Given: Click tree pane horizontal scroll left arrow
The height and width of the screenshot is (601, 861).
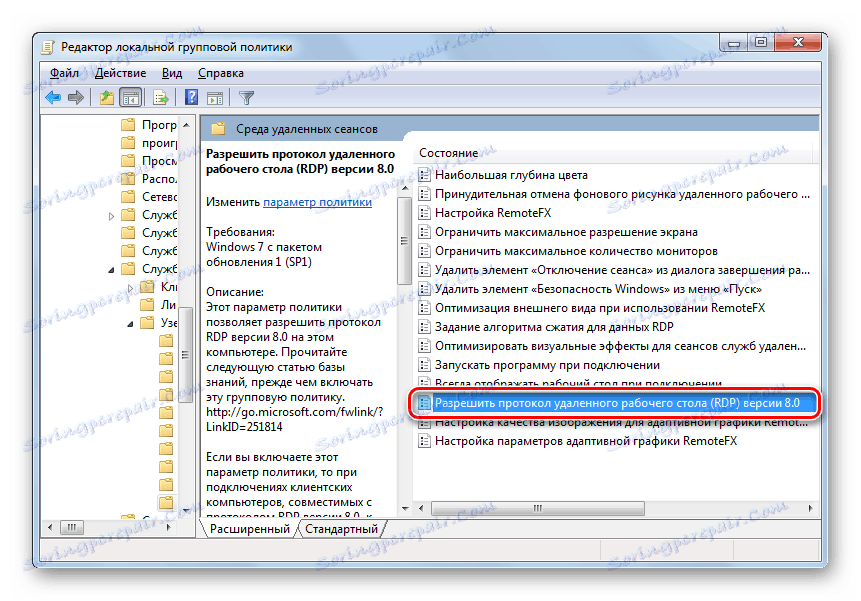Looking at the screenshot, I should [x=51, y=528].
